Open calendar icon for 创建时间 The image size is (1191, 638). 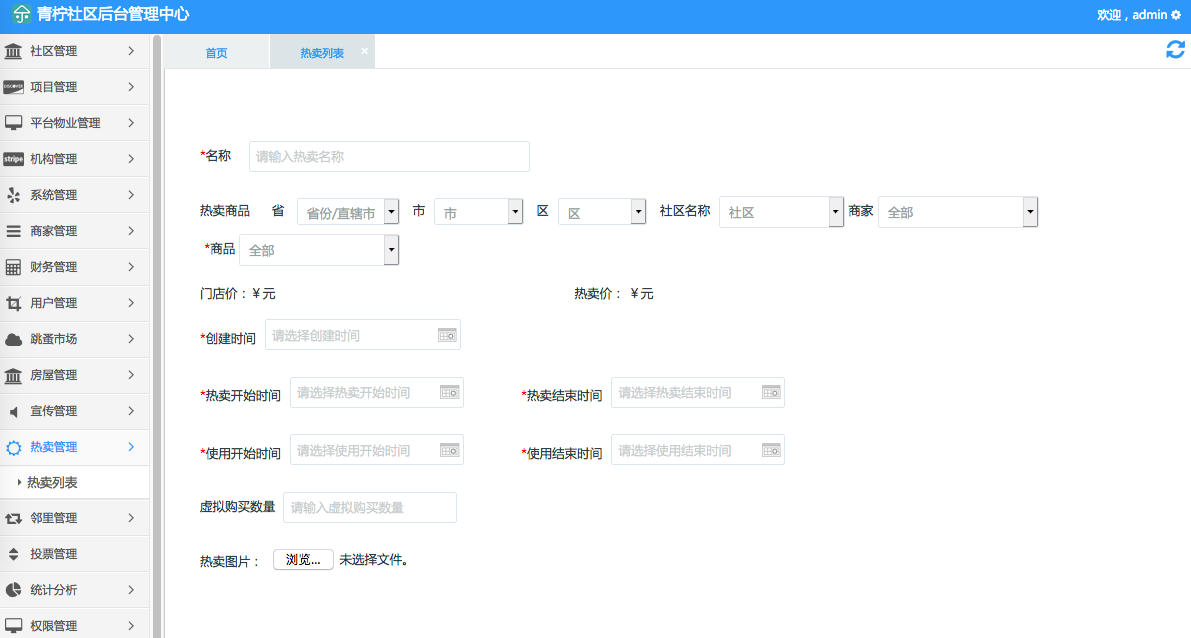447,335
